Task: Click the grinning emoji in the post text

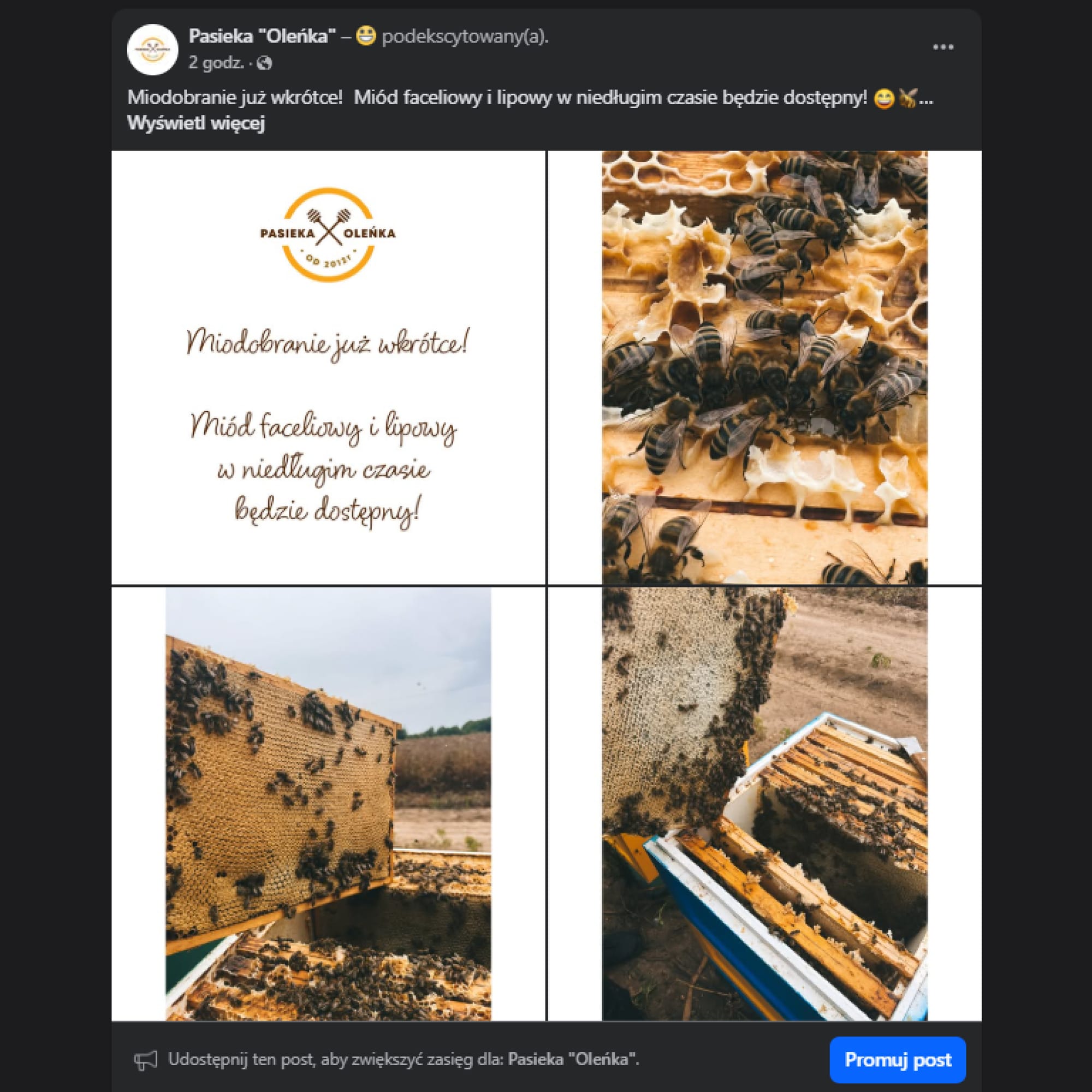Action: tap(883, 99)
